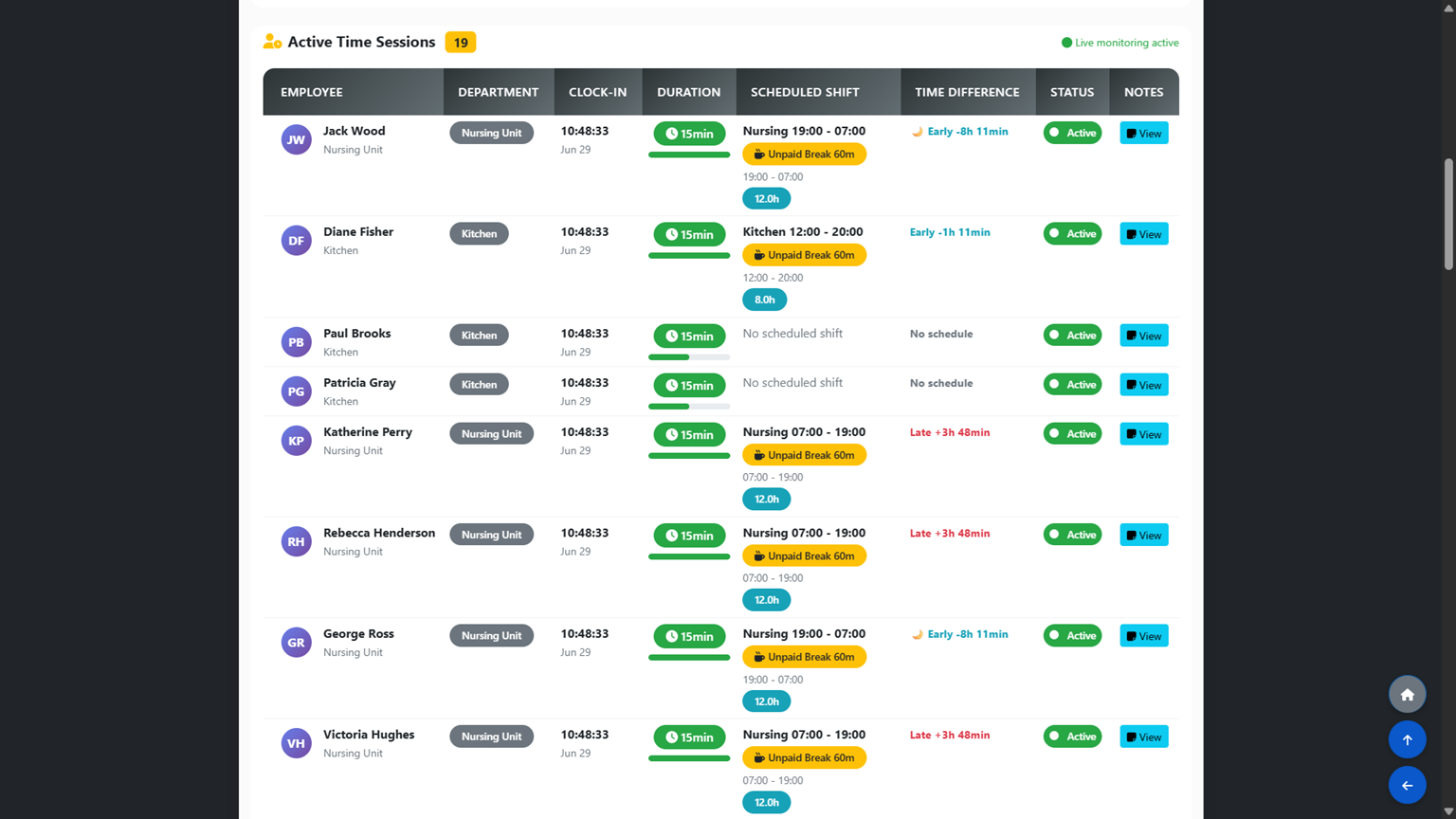This screenshot has width=1456, height=819.
Task: Click Jack Wood's Unpaid Break 60m badge
Action: [x=804, y=154]
